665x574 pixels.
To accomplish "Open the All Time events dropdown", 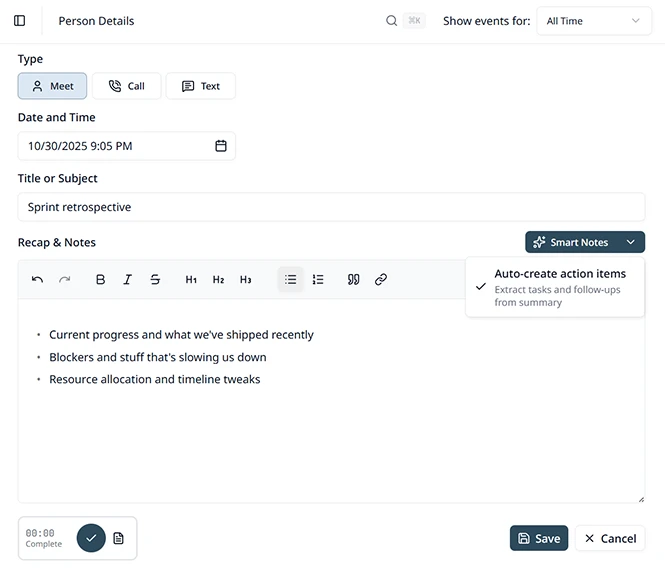I will [594, 21].
